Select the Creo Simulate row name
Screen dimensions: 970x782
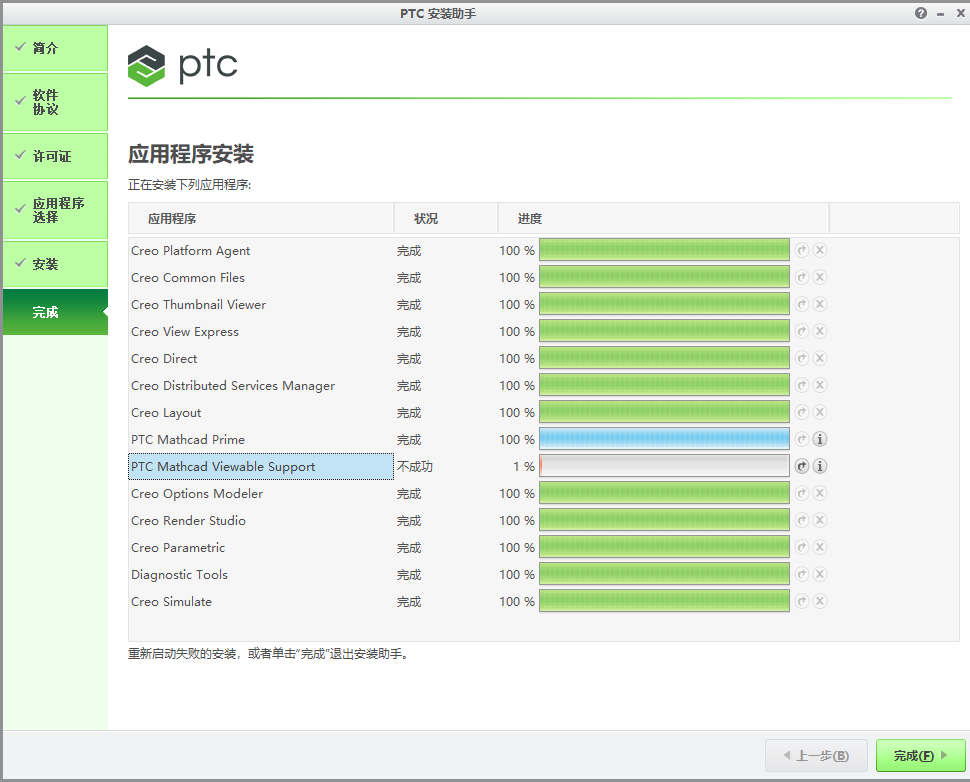coord(171,602)
